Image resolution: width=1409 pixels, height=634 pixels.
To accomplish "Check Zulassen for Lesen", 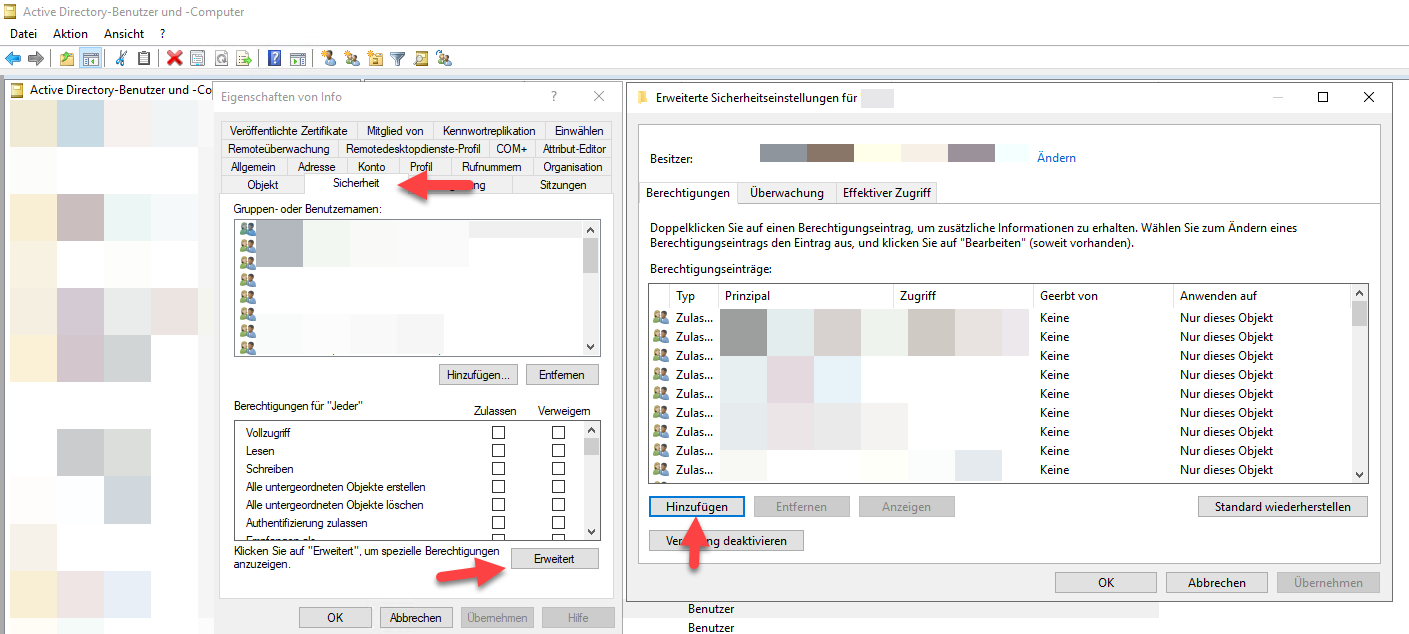I will (498, 450).
